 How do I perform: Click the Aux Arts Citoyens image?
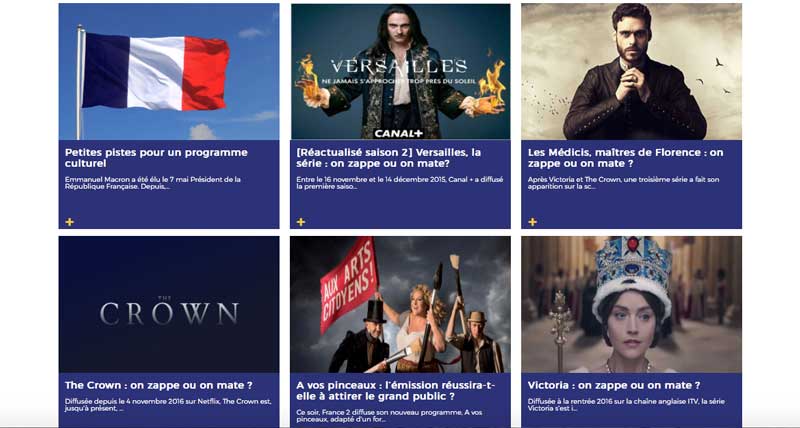click(401, 305)
